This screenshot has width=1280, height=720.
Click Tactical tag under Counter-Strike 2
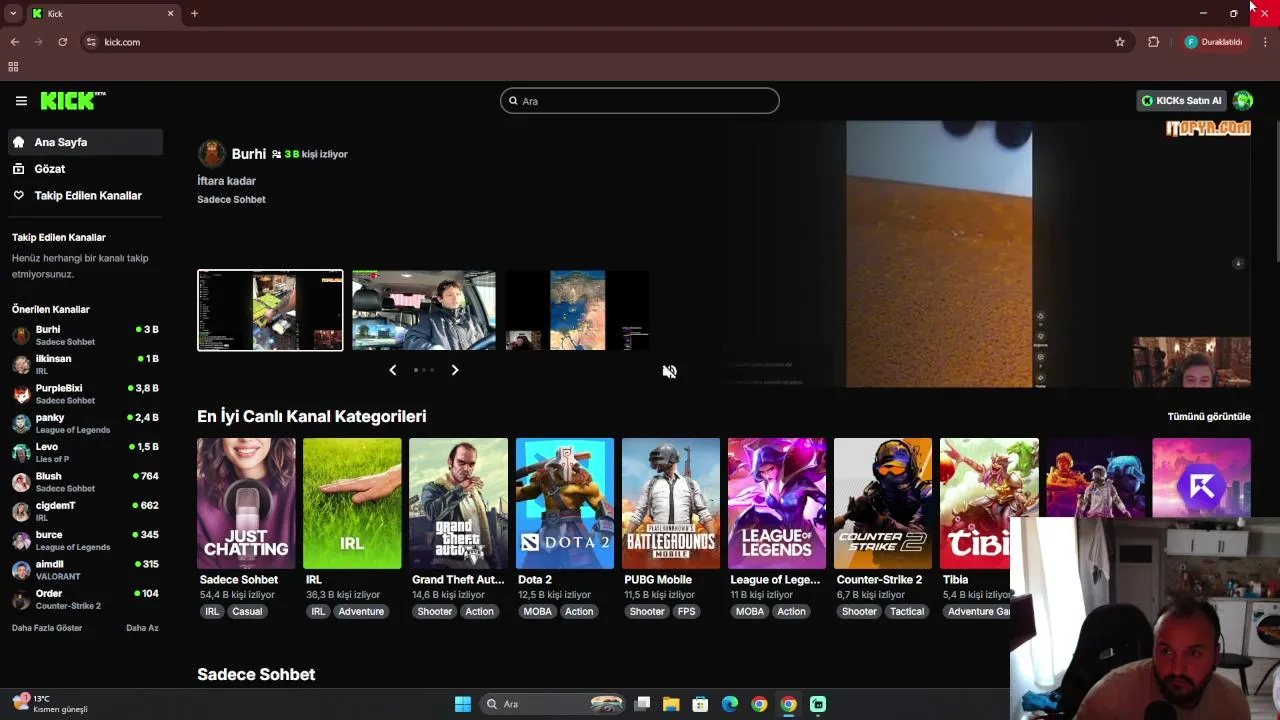pos(907,612)
